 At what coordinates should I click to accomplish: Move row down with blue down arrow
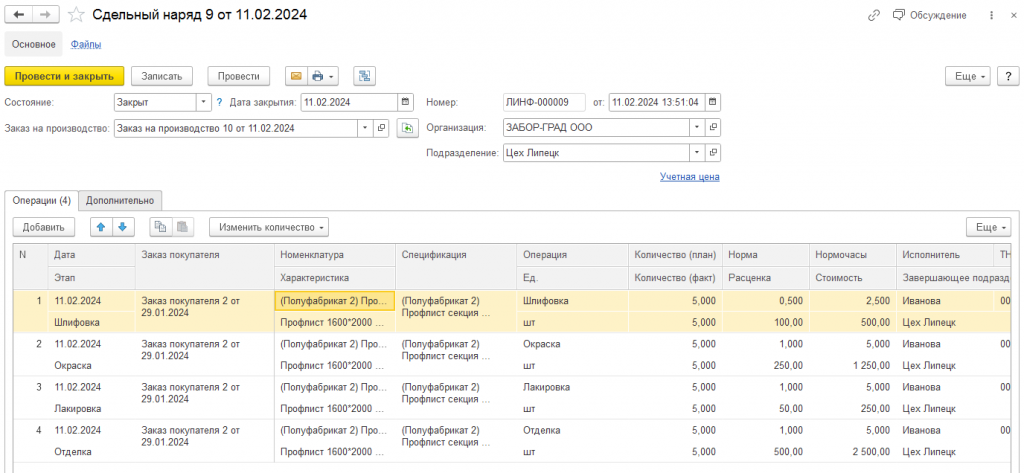coord(122,227)
